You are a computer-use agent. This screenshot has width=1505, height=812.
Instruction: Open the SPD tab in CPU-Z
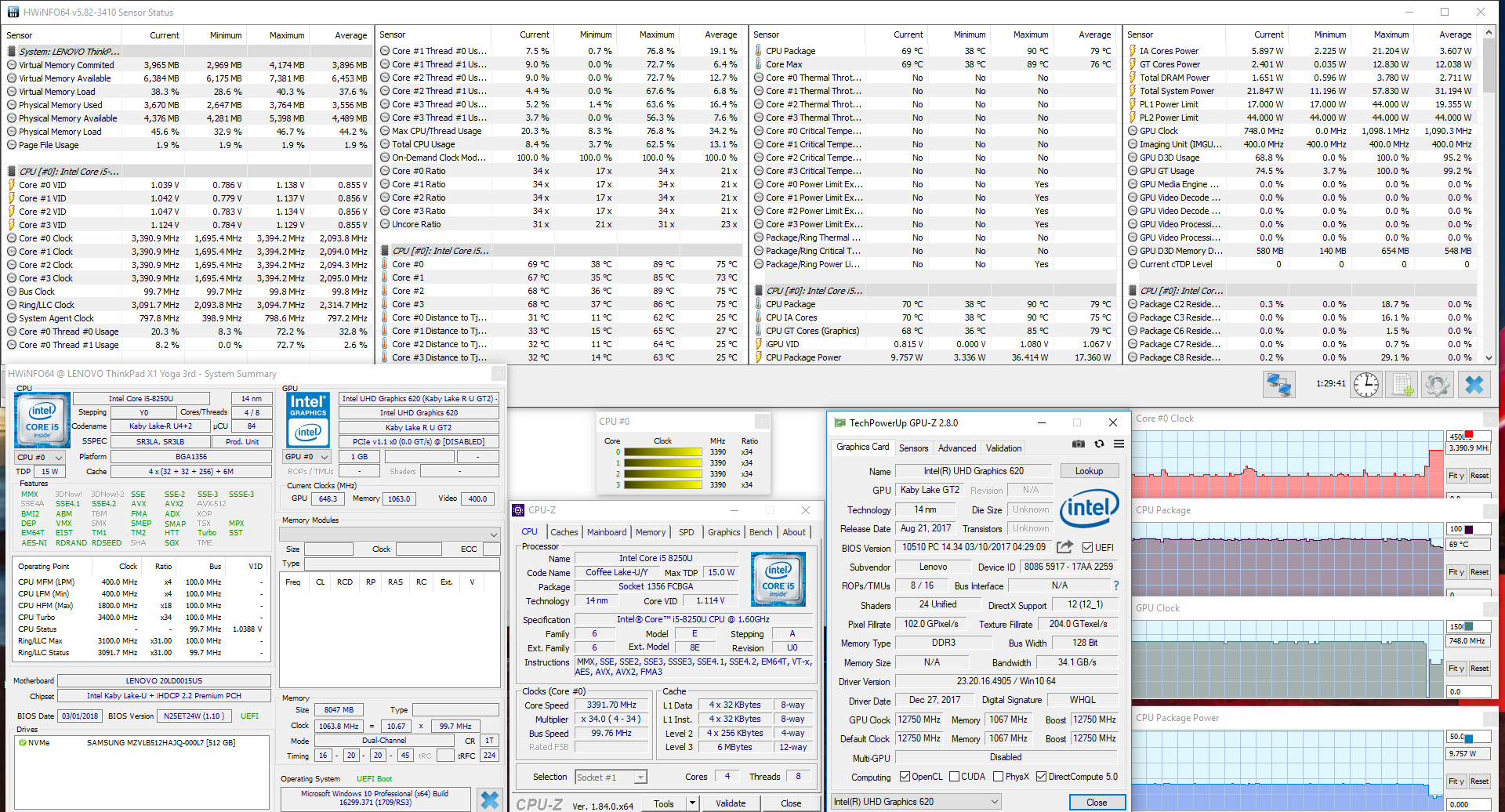pyautogui.click(x=687, y=532)
